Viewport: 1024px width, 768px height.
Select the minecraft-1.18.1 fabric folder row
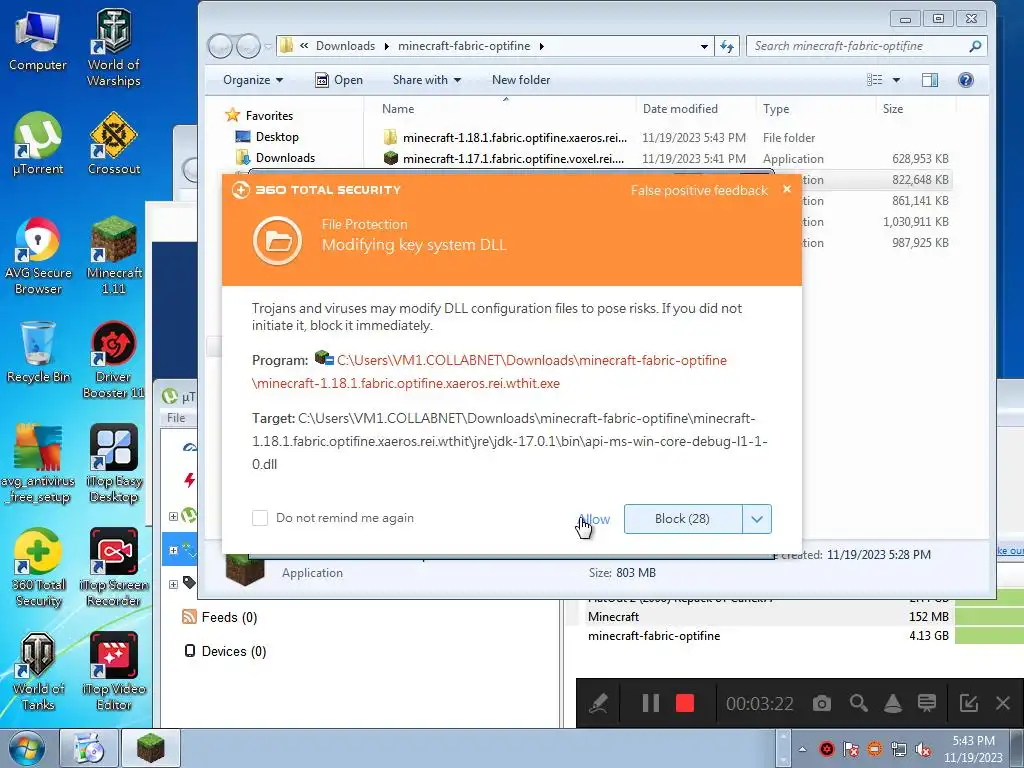[666, 138]
